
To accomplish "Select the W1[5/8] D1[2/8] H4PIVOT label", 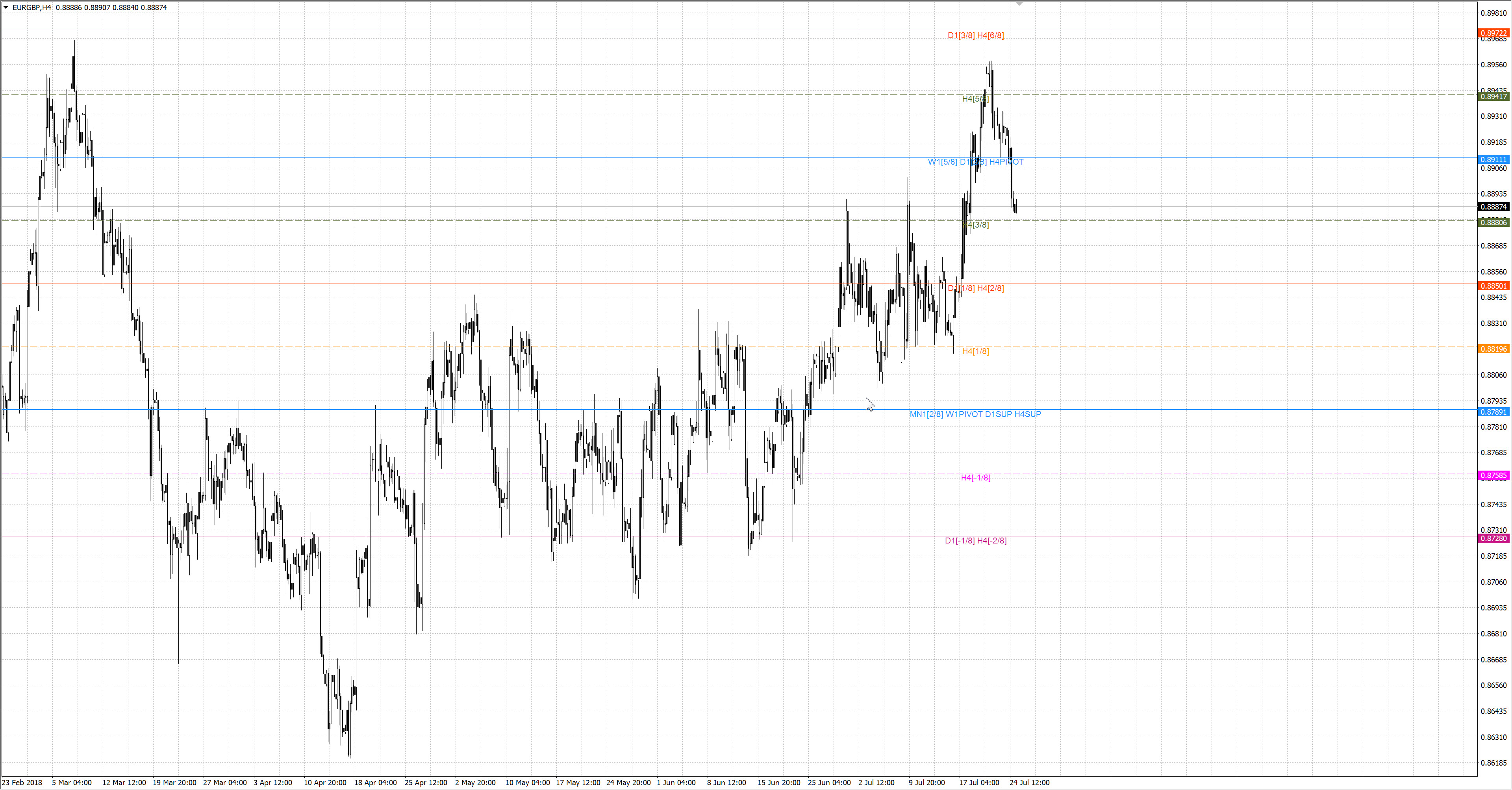I will tap(976, 162).
